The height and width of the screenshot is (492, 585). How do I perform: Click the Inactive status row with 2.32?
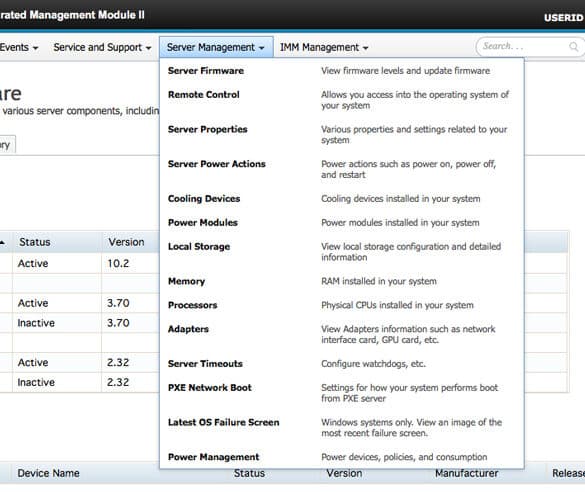(x=36, y=382)
